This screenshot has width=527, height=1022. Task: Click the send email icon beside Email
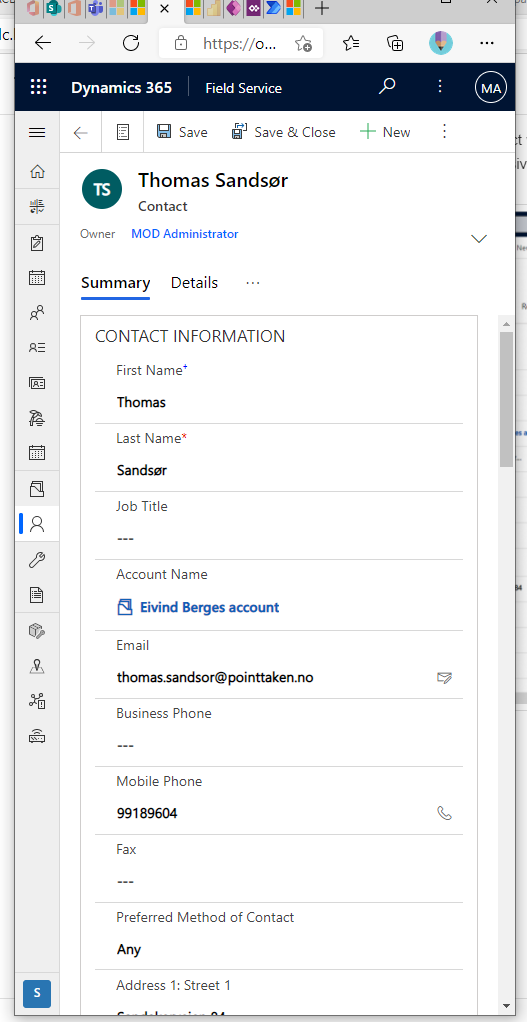[x=444, y=678]
